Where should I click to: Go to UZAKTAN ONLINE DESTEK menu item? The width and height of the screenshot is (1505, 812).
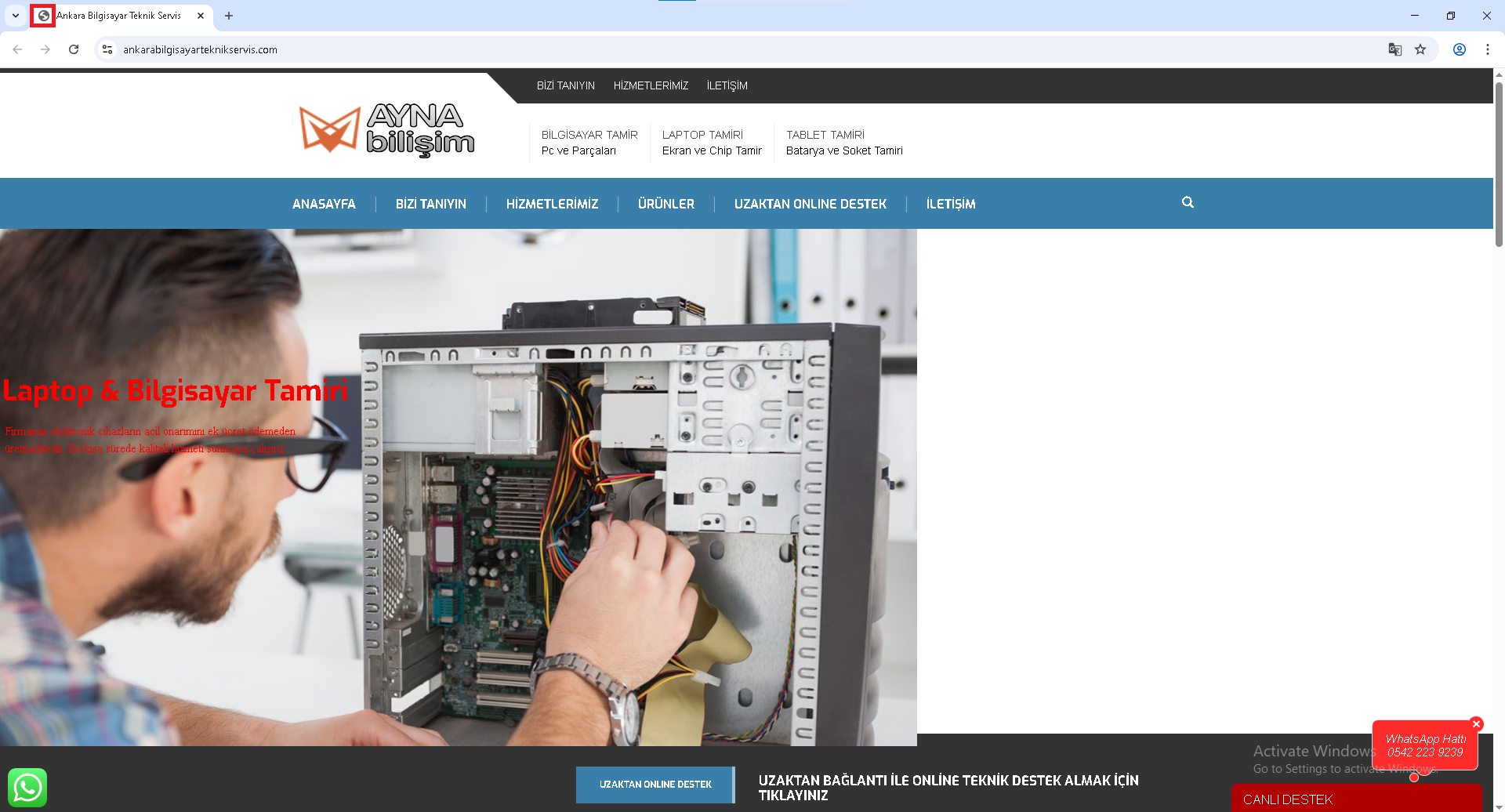coord(810,204)
